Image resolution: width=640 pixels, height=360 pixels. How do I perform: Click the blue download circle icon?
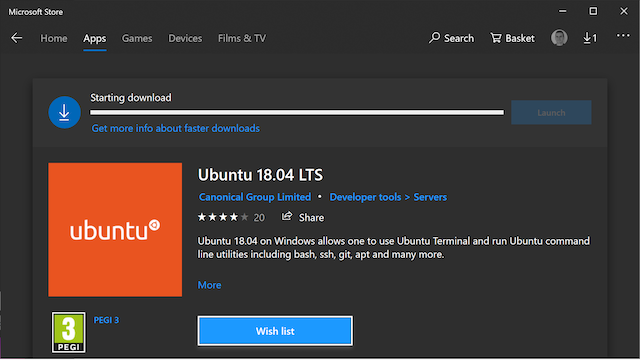coord(64,112)
